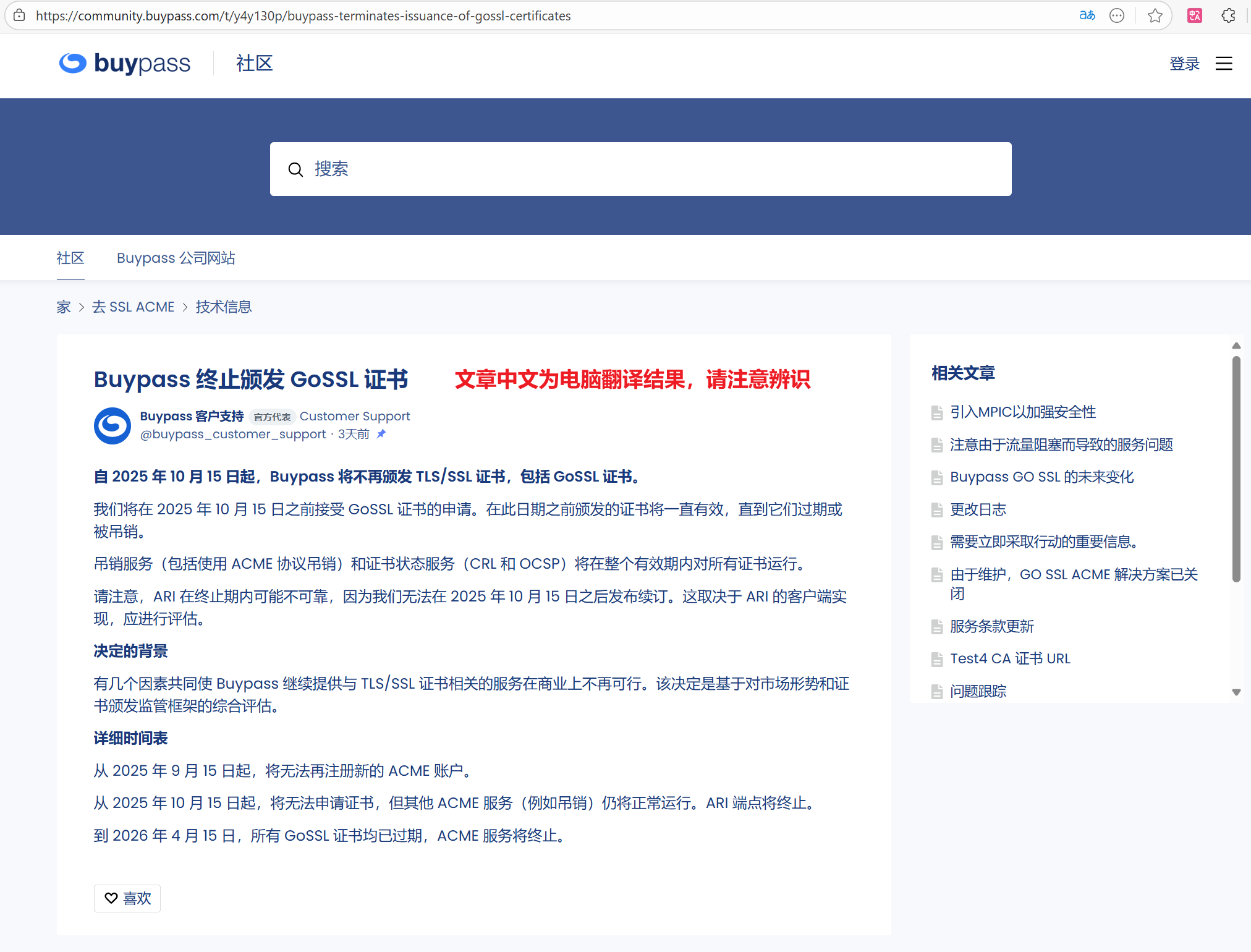Click the 登录 login link
The height and width of the screenshot is (952, 1251).
[x=1184, y=64]
